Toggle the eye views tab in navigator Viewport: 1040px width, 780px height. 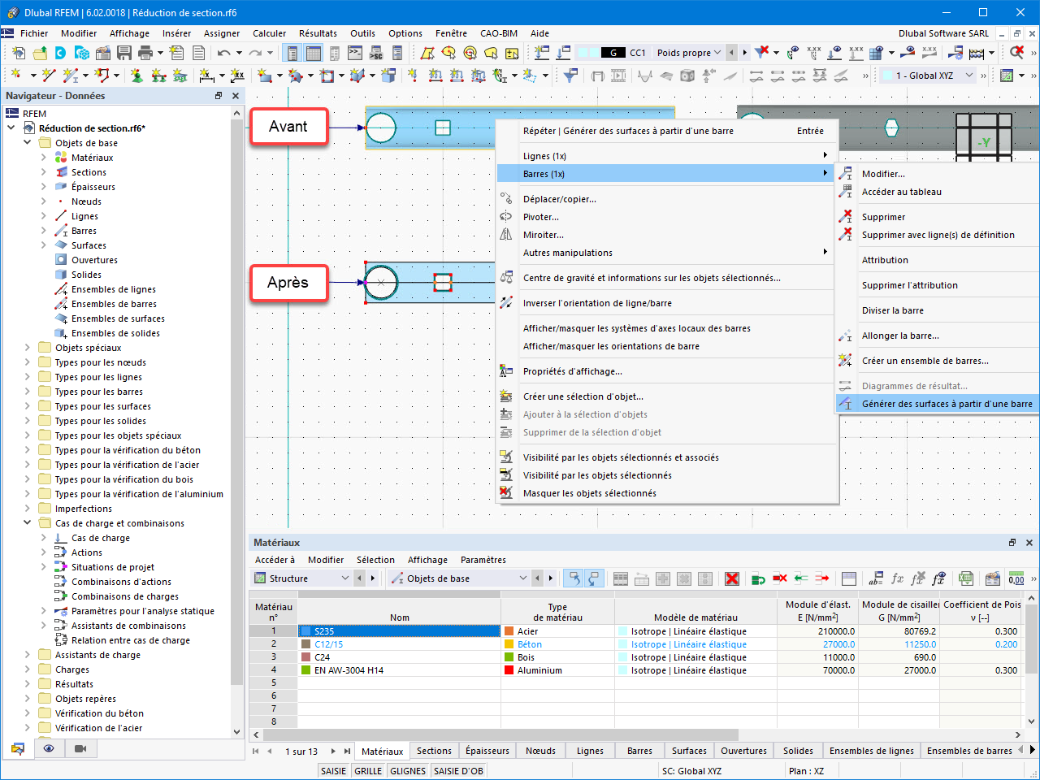(x=49, y=749)
